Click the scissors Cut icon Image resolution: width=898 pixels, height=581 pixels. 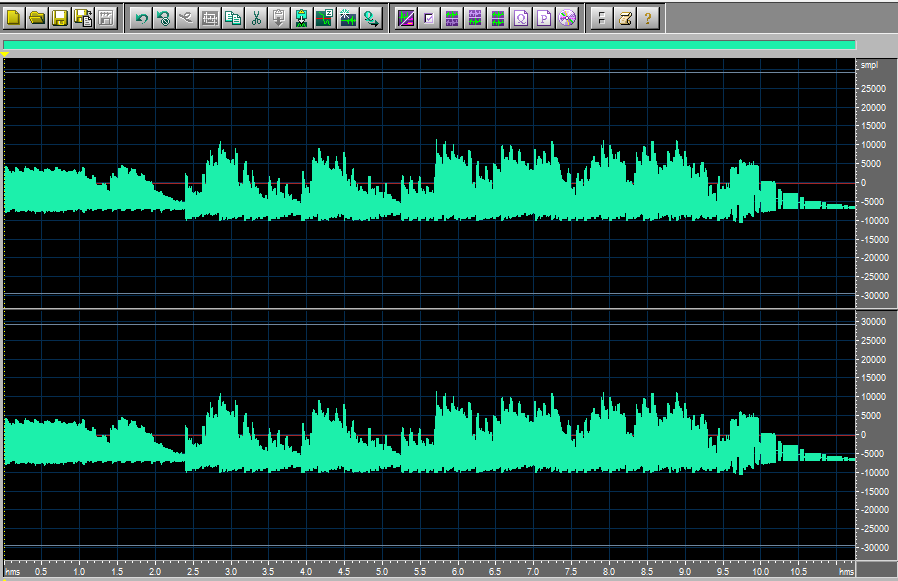(256, 17)
